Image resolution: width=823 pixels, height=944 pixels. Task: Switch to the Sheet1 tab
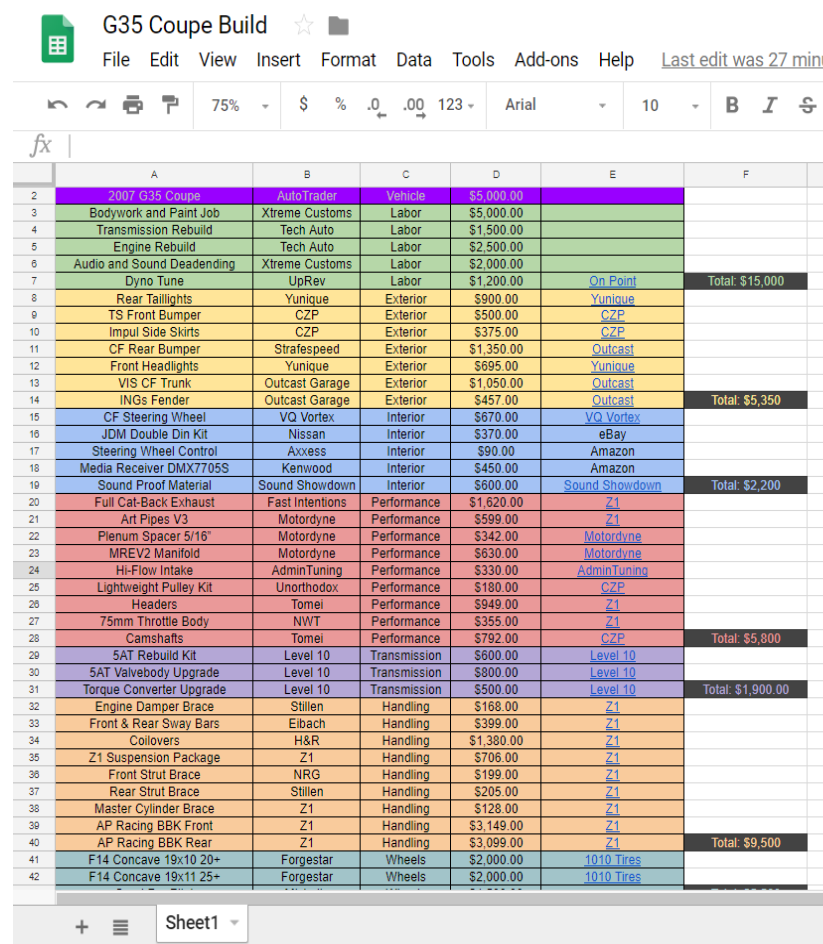[x=192, y=923]
